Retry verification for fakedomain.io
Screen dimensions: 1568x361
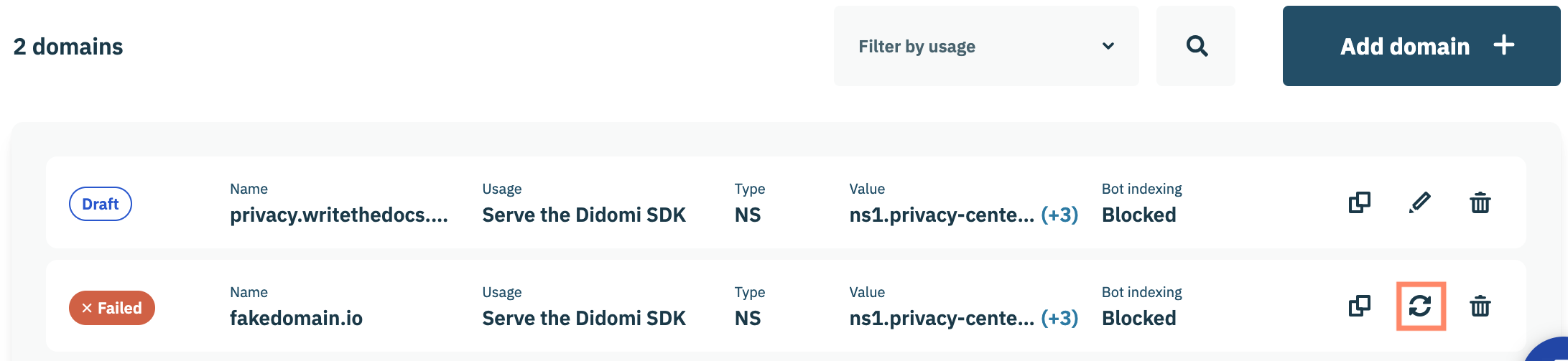[1420, 306]
